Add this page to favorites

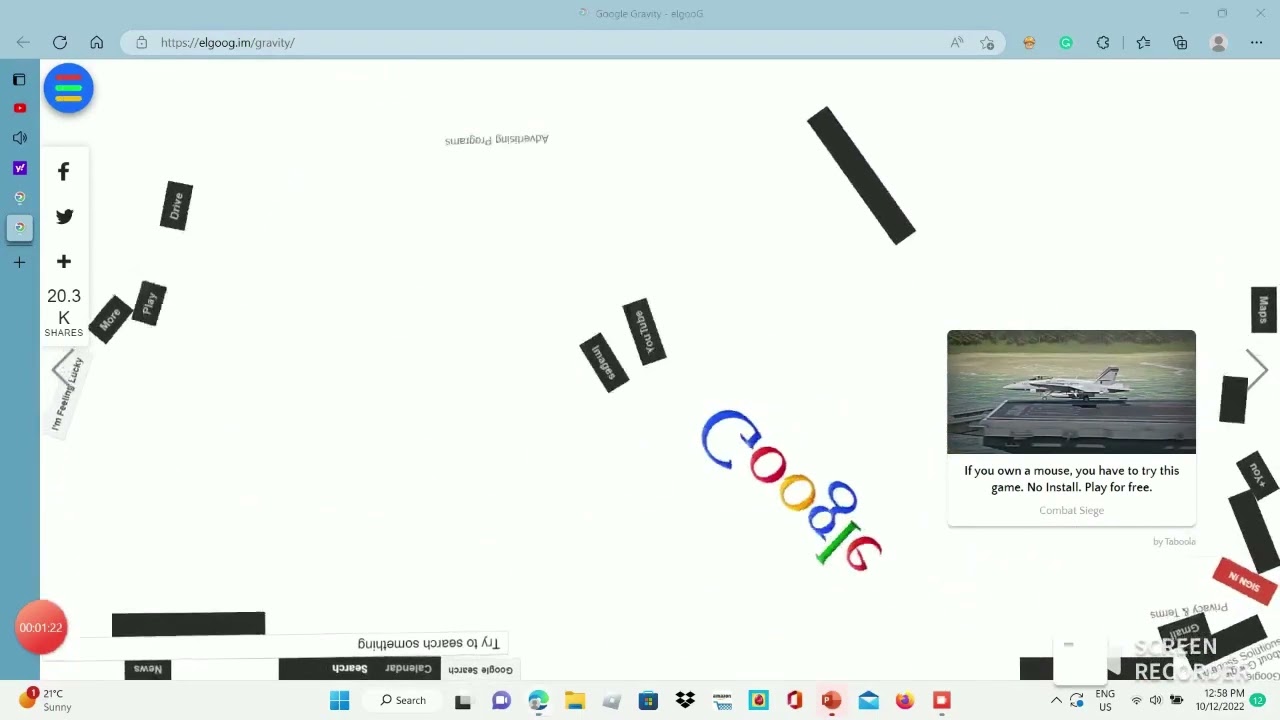tap(987, 43)
